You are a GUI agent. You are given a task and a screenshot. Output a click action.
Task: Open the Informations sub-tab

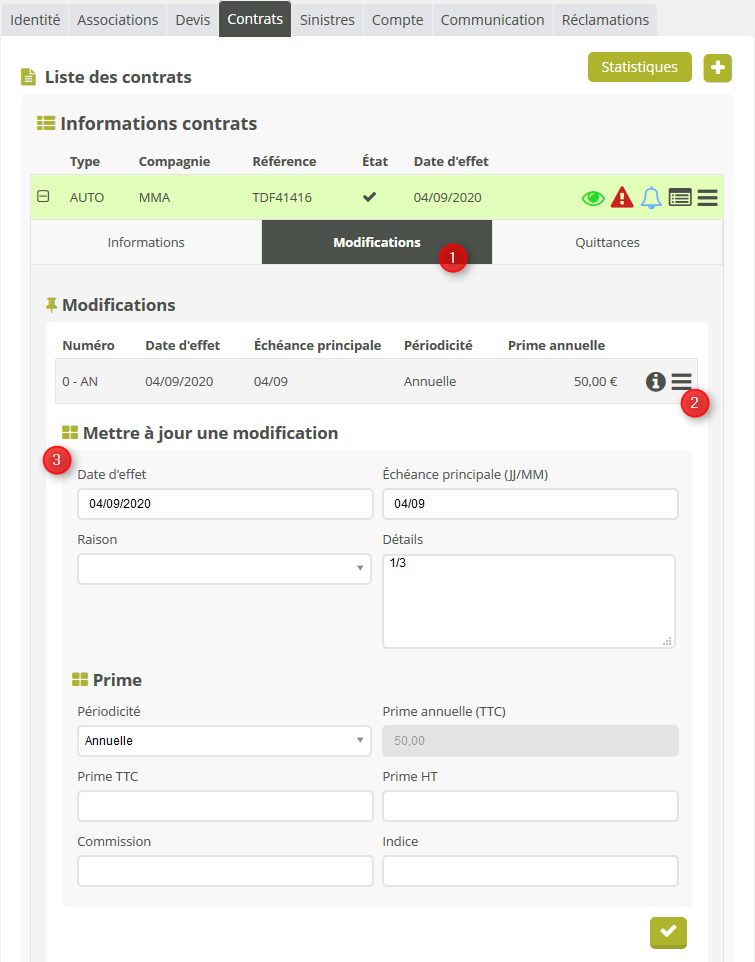146,242
